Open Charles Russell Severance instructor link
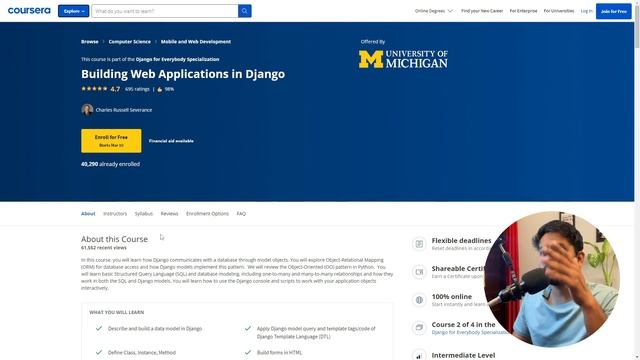Viewport: 640px width, 360px height. pos(124,110)
